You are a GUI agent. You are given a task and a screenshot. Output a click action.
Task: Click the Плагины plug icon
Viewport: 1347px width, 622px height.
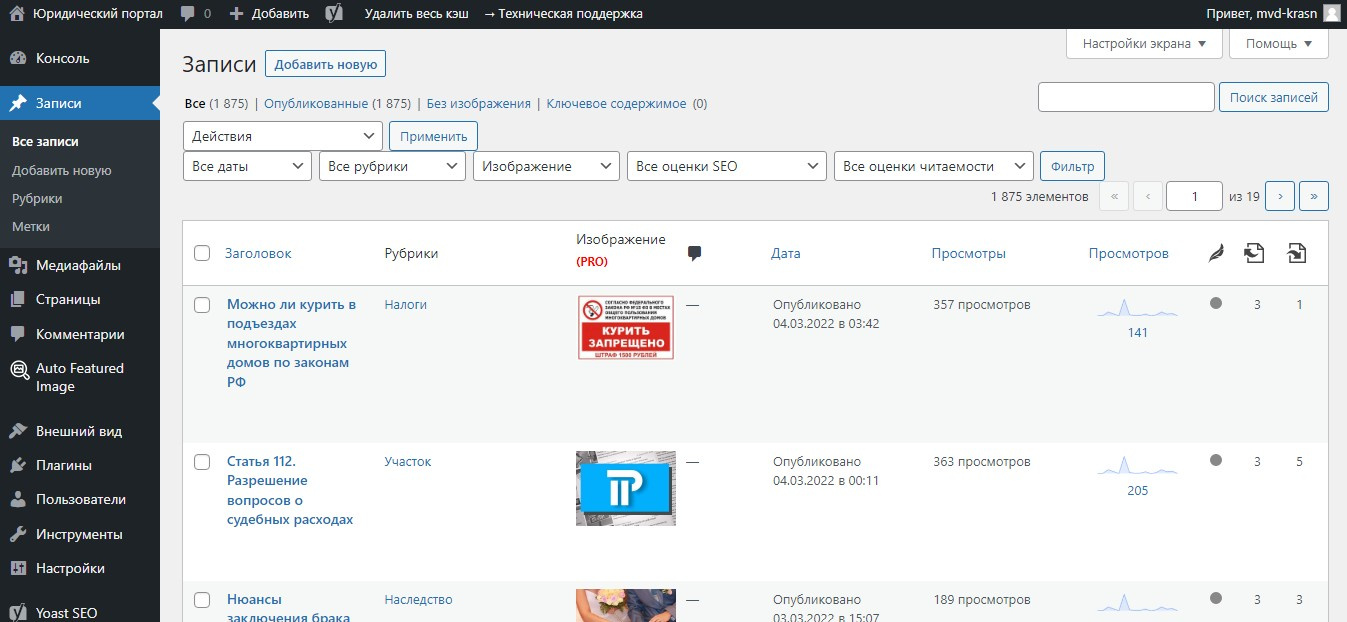click(18, 465)
